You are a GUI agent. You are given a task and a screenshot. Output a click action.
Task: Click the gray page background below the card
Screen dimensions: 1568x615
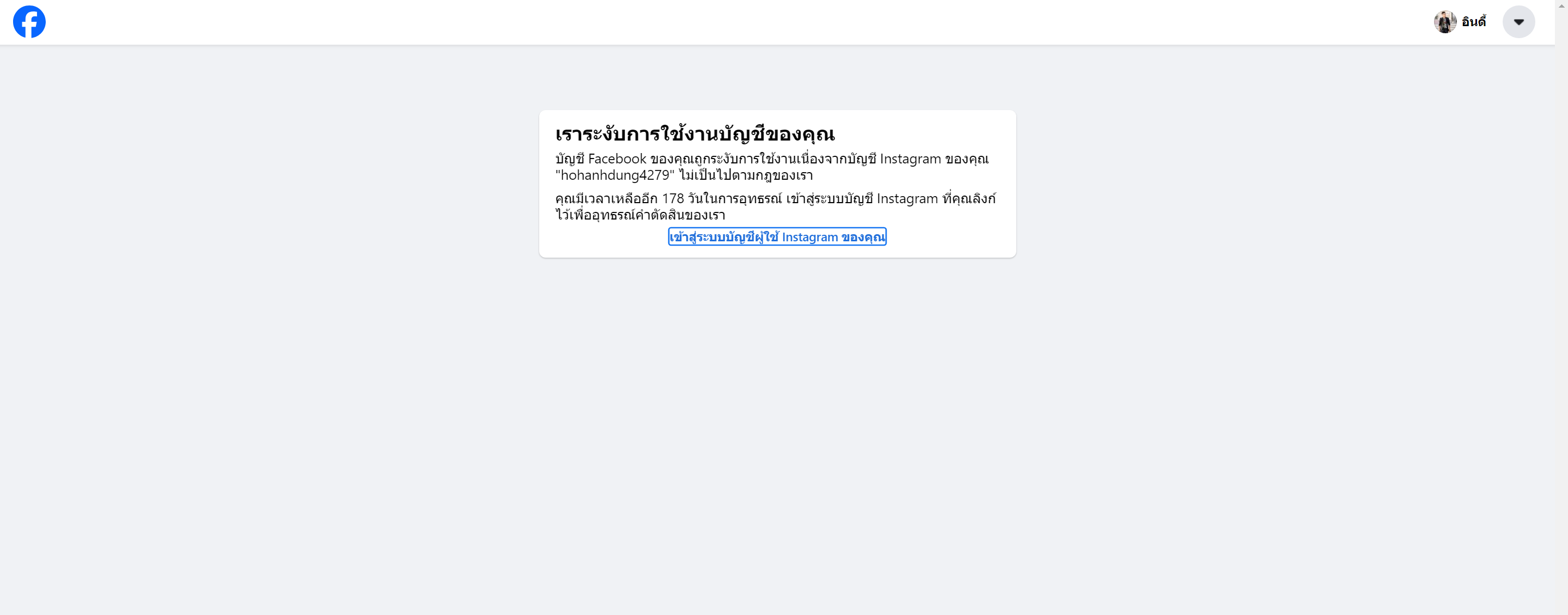pos(777,426)
